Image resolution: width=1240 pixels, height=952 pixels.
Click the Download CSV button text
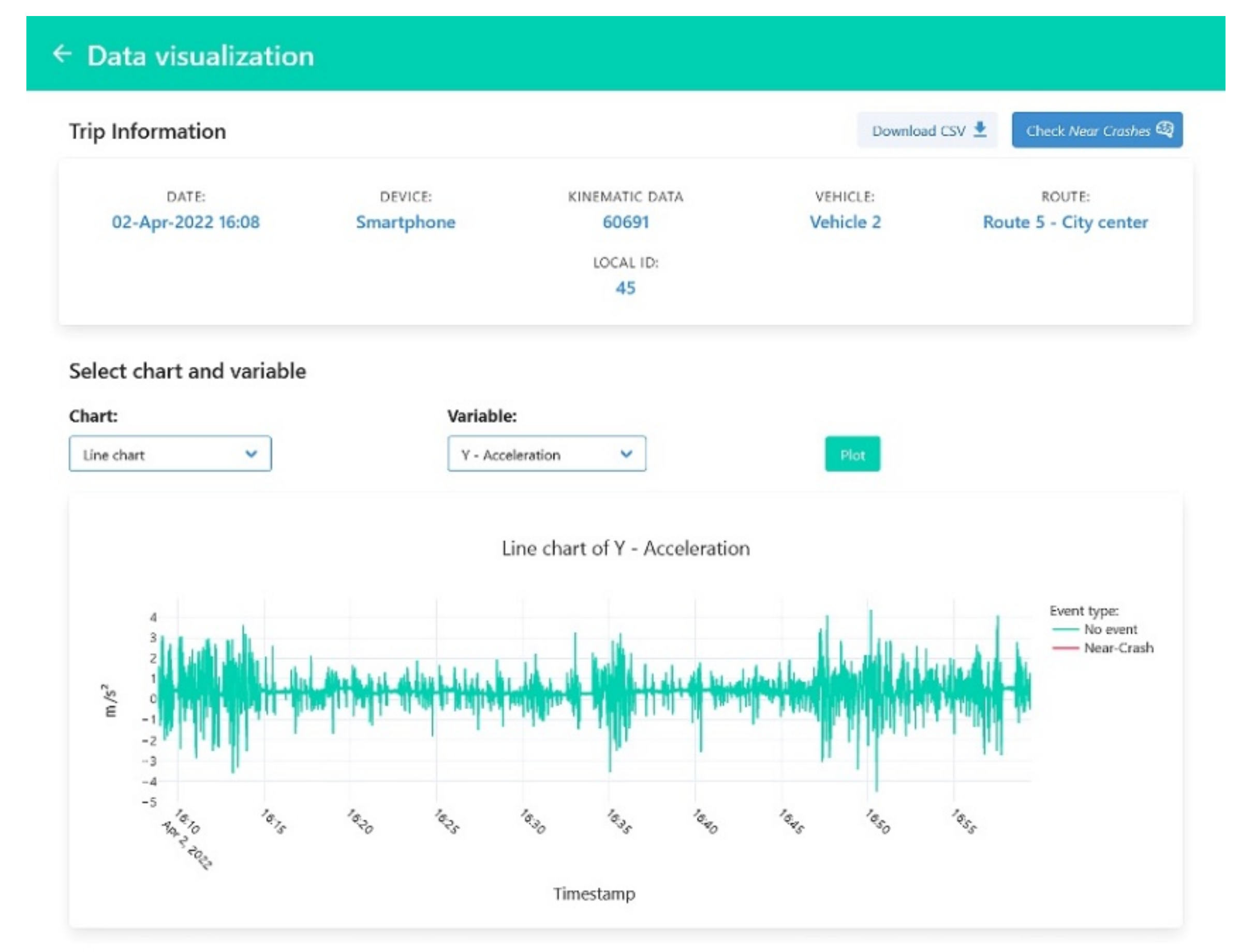918,131
